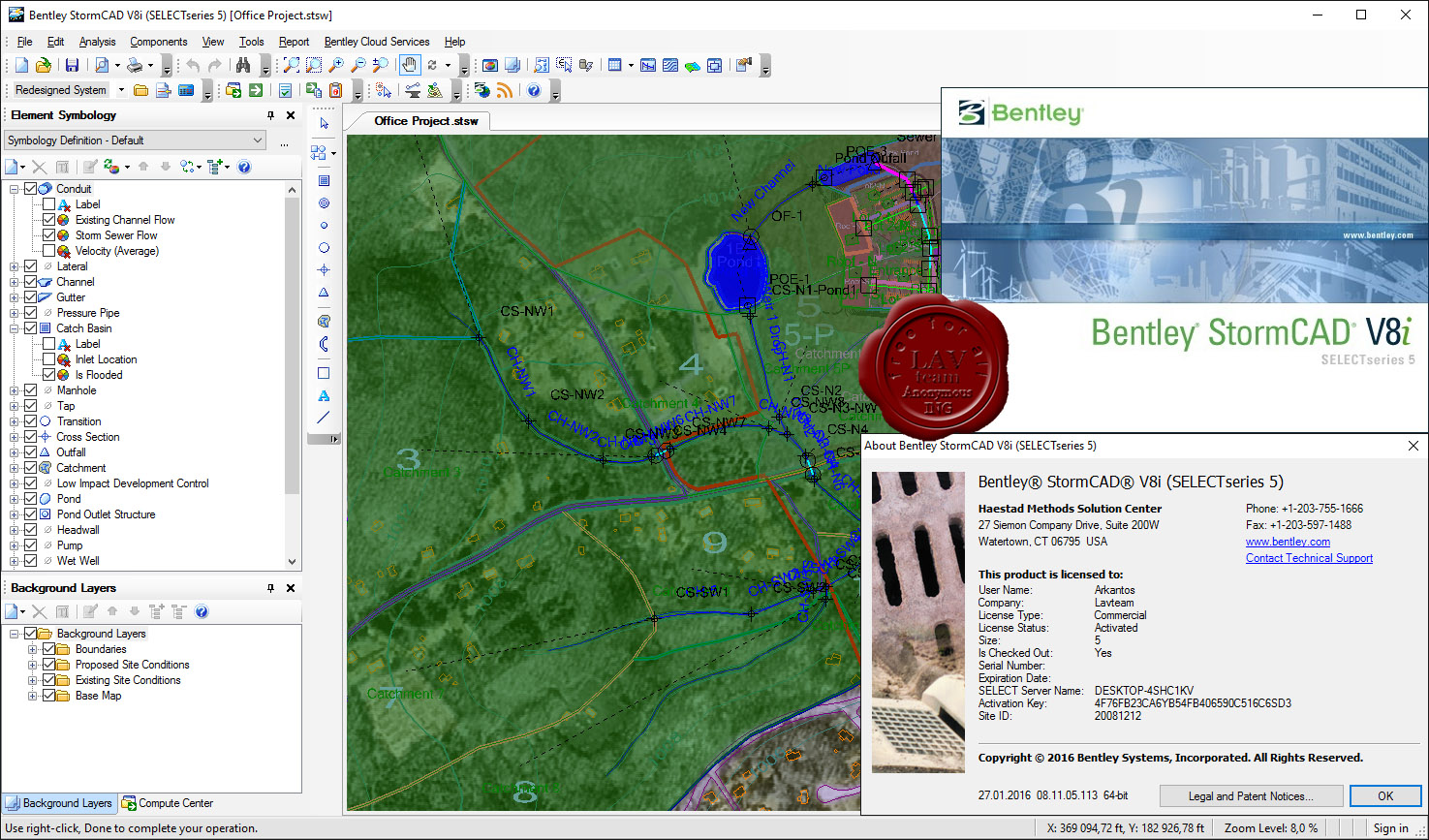Viewport: 1429px width, 840px height.
Task: Follow the www.bentley.com link
Action: (x=1288, y=542)
